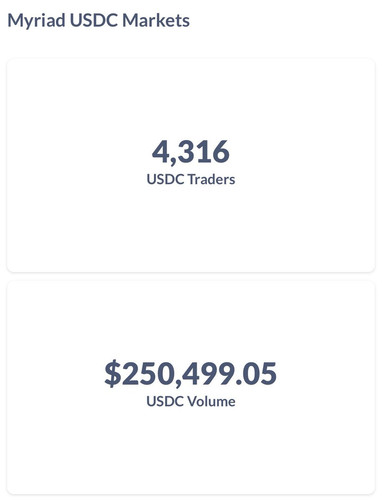Image resolution: width=382 pixels, height=500 pixels.
Task: Click the dollar sign in volume figure
Action: [x=113, y=374]
